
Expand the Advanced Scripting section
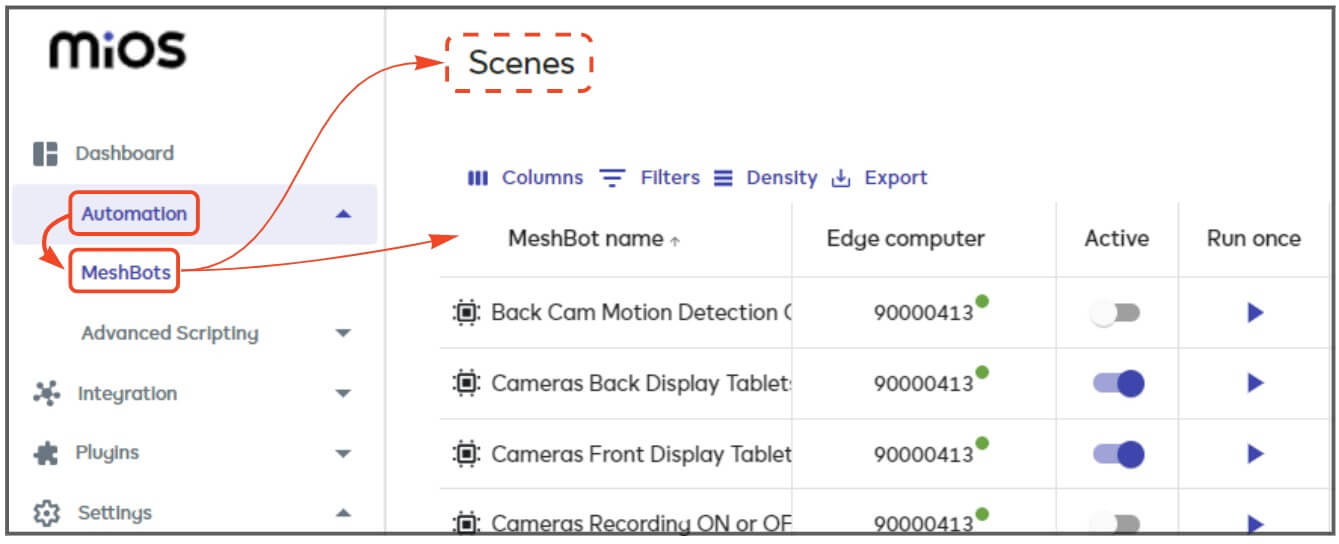[x=343, y=333]
